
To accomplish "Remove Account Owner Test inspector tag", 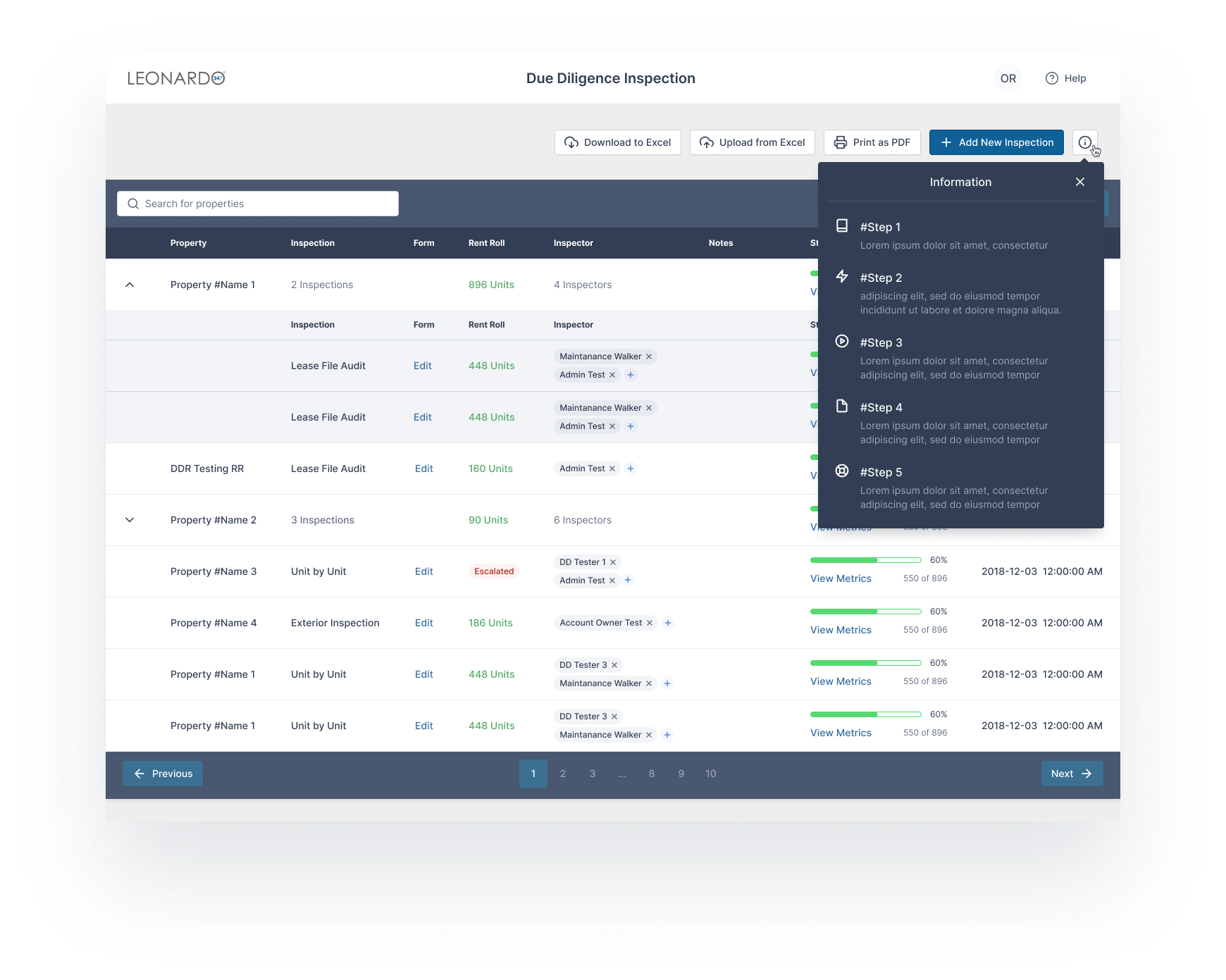I will click(x=650, y=623).
